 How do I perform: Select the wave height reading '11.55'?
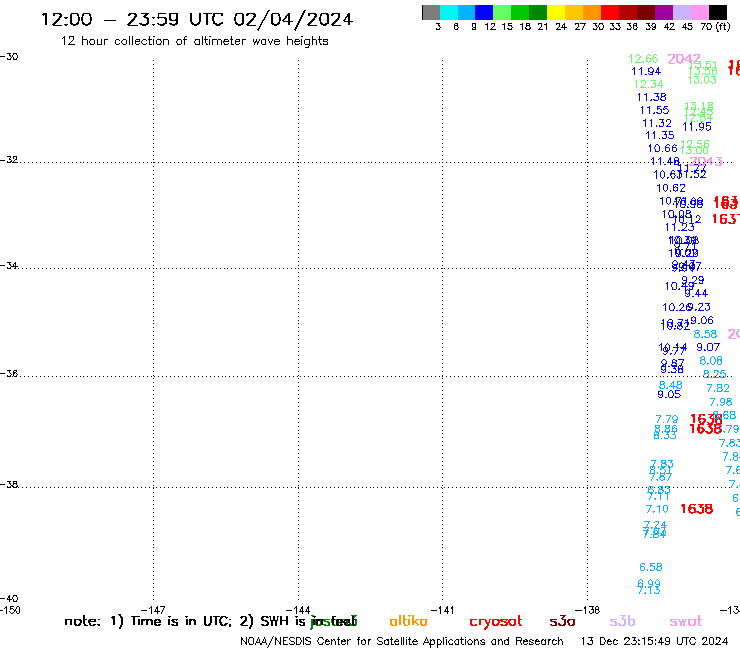655,110
